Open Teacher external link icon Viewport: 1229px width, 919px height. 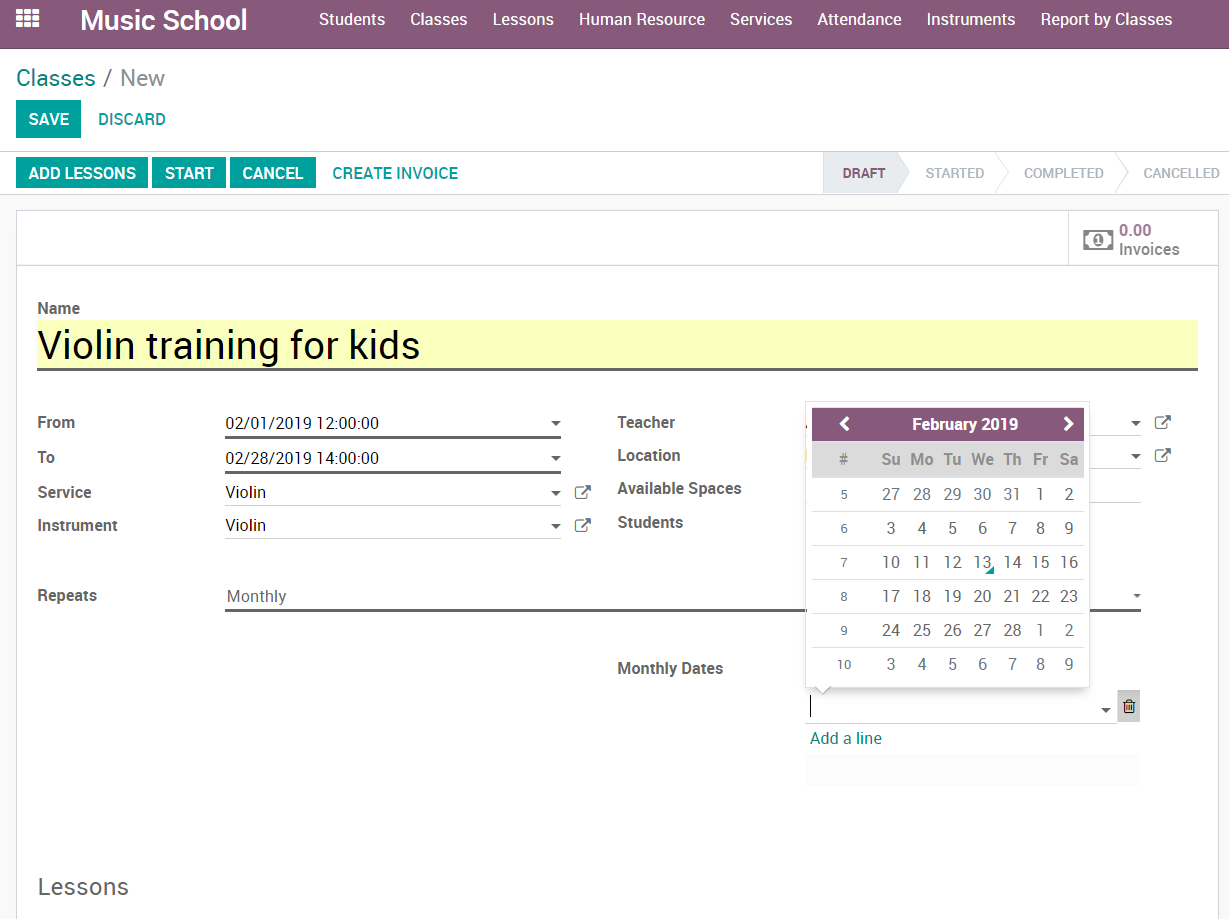[1162, 423]
